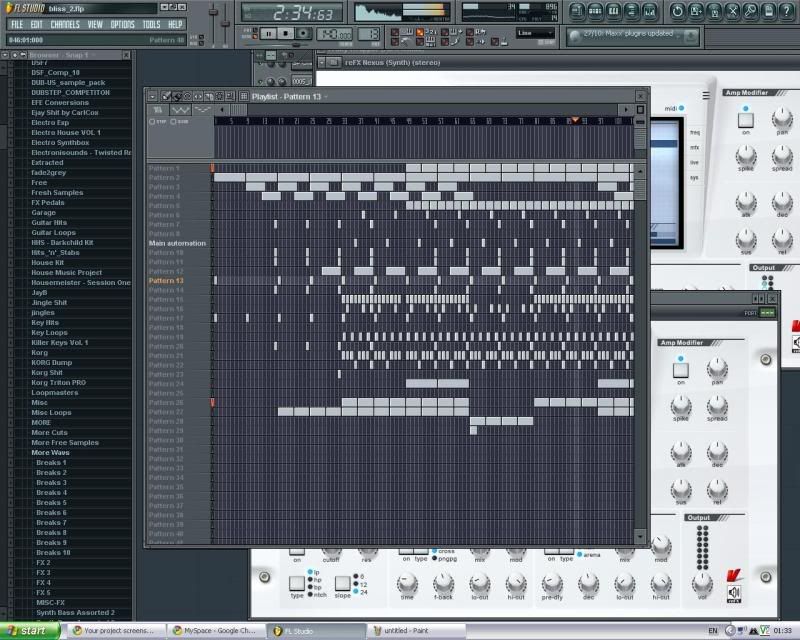Viewport: 800px width, 640px height.
Task: Open the playlist options menu arrow
Action: point(152,96)
